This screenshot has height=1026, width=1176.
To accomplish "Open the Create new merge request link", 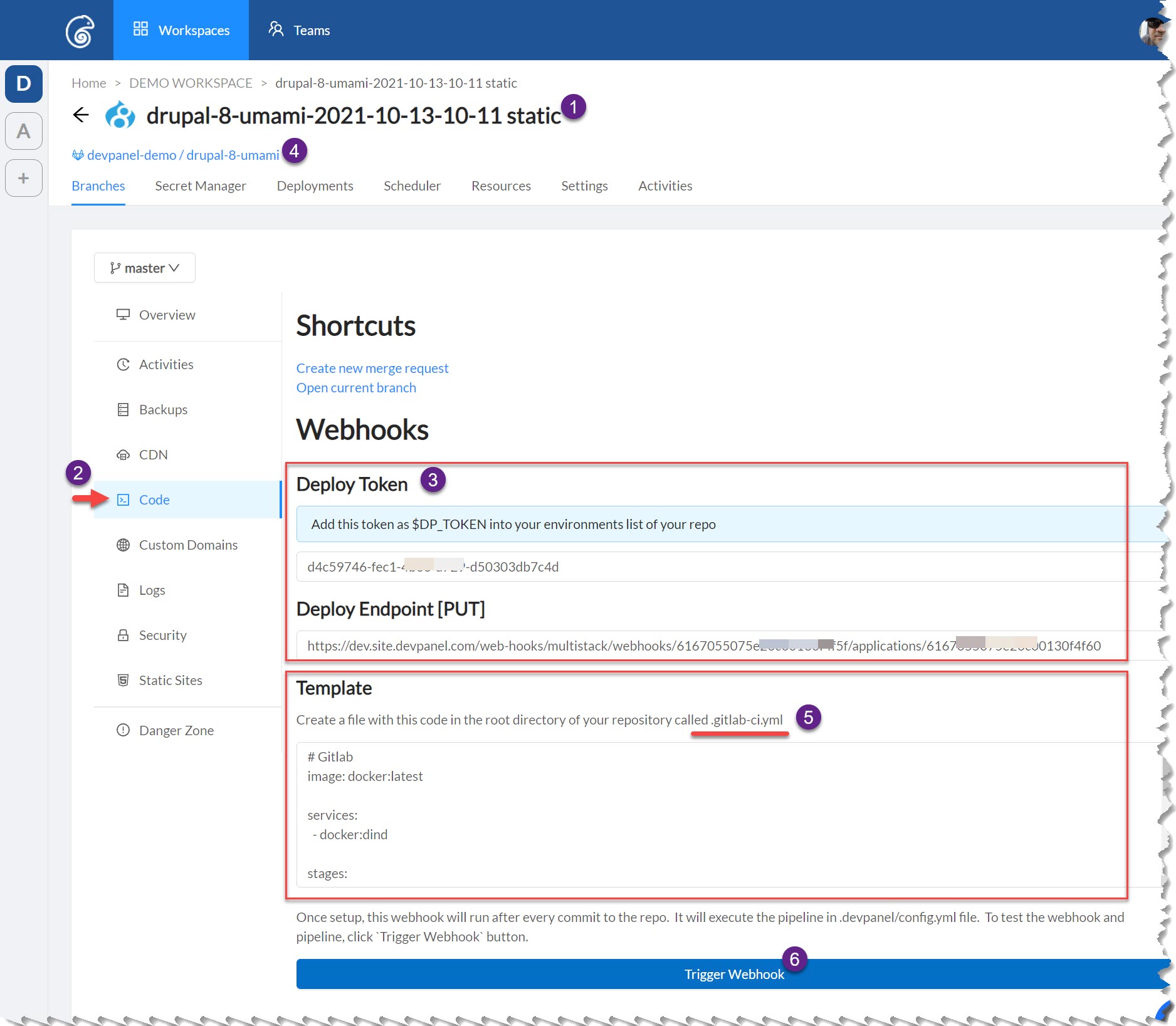I will [x=372, y=368].
